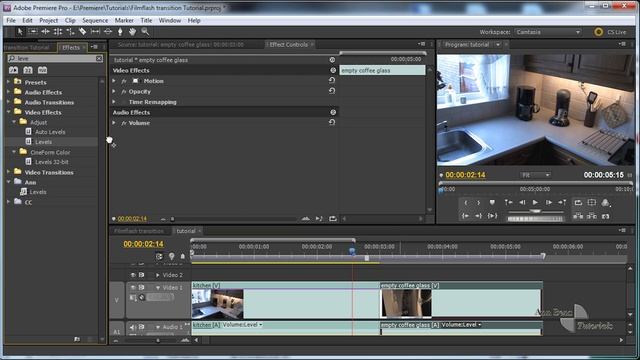Select the Selection tool arrow

tap(20, 32)
